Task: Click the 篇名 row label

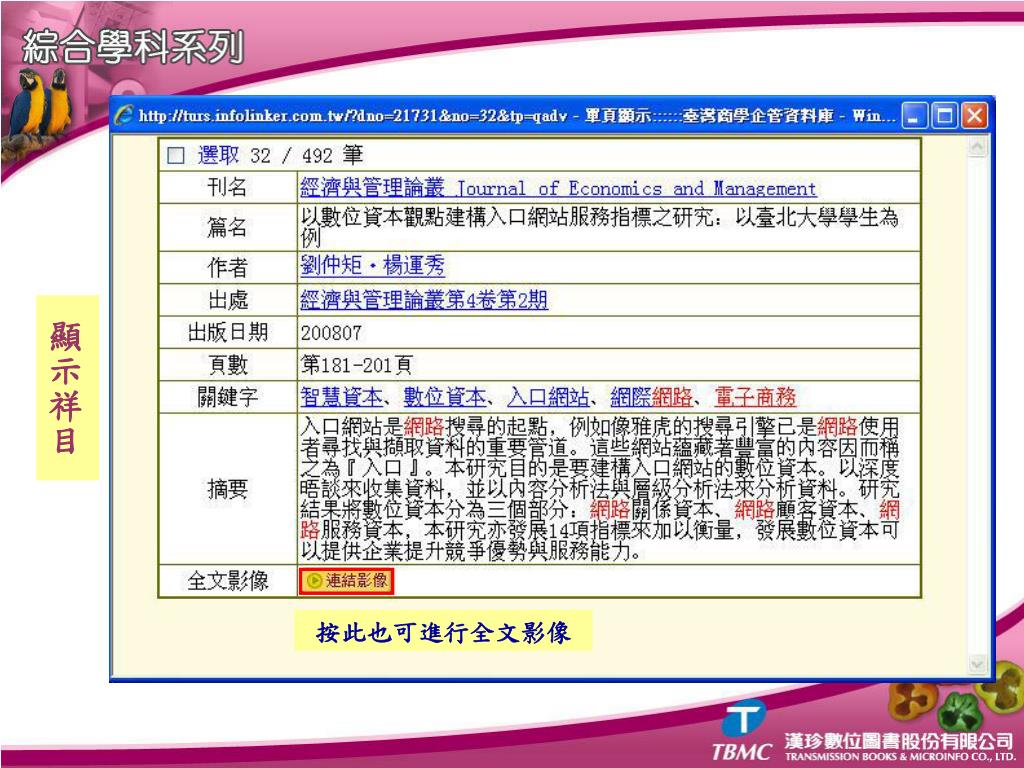Action: pos(227,227)
